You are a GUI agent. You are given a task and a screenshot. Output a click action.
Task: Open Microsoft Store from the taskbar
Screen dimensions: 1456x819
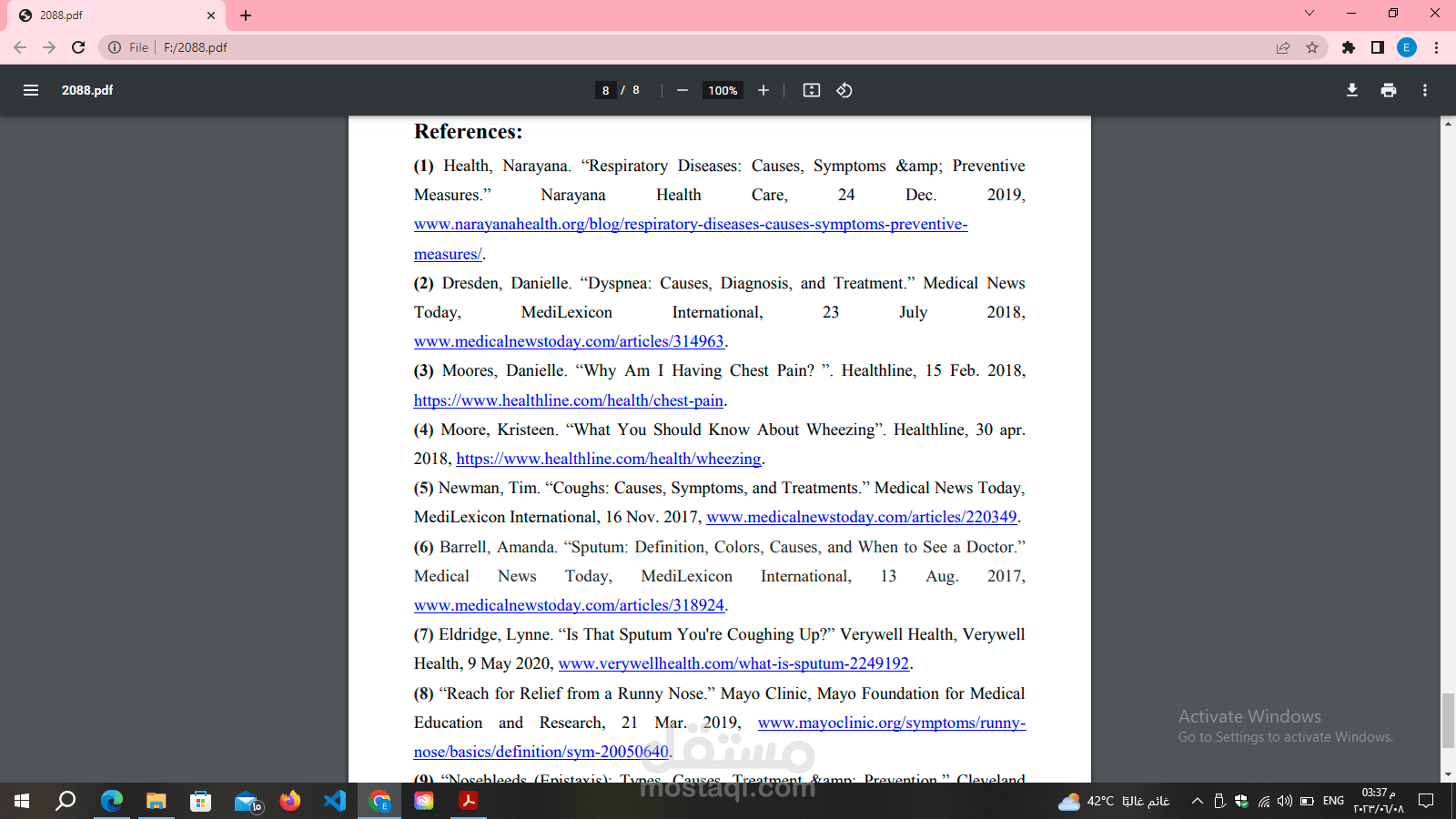tap(201, 801)
